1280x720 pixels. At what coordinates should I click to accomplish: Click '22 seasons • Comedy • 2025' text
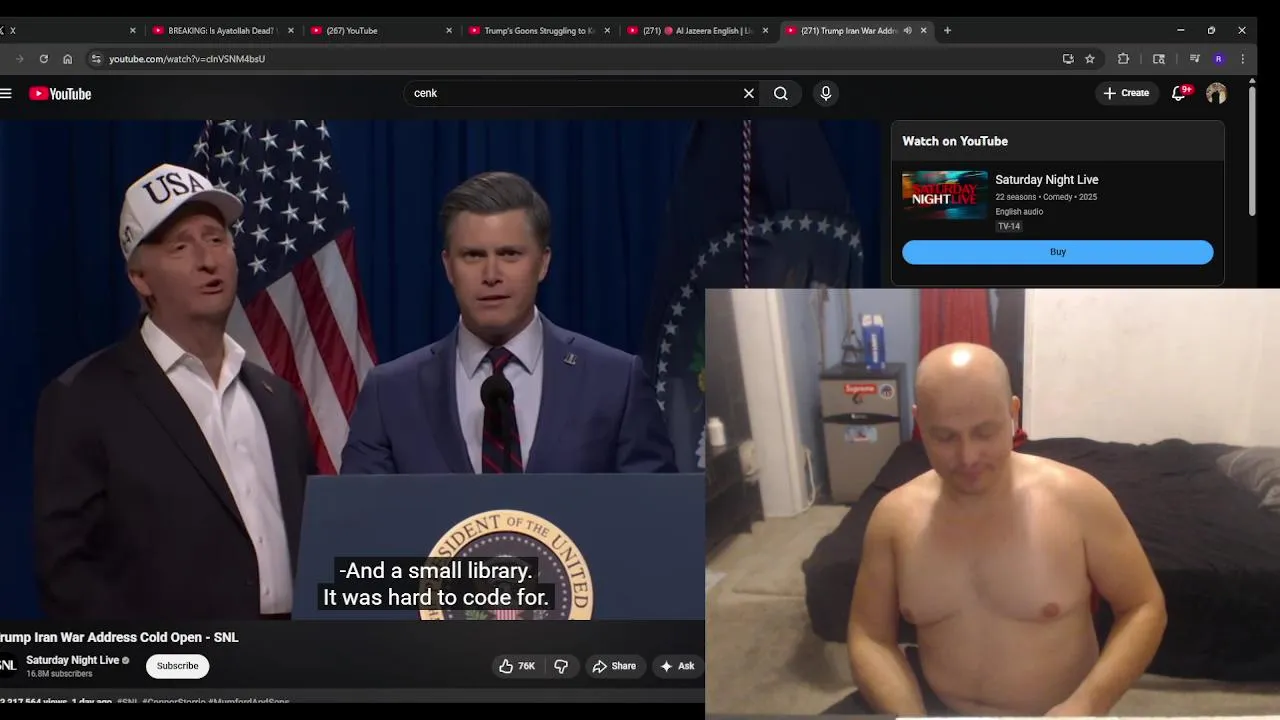pyautogui.click(x=1046, y=197)
